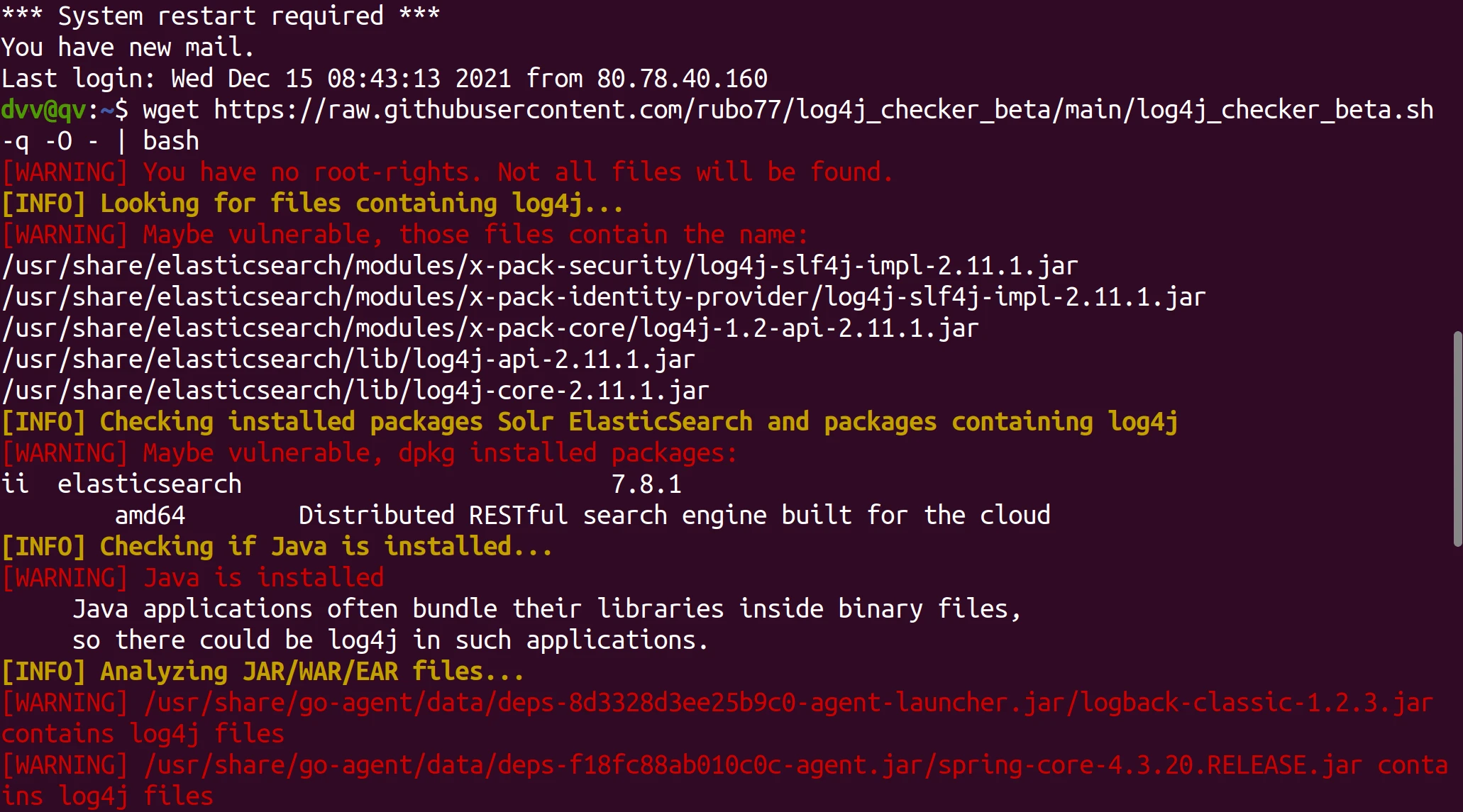
Task: Click the "Looking for files containing log4j" info line
Action: (312, 204)
